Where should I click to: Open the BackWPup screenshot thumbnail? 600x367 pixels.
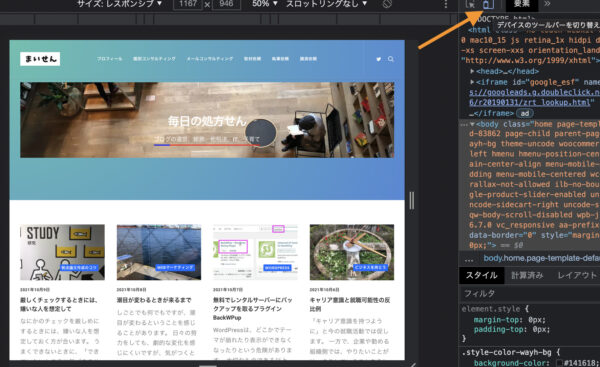[x=255, y=252]
